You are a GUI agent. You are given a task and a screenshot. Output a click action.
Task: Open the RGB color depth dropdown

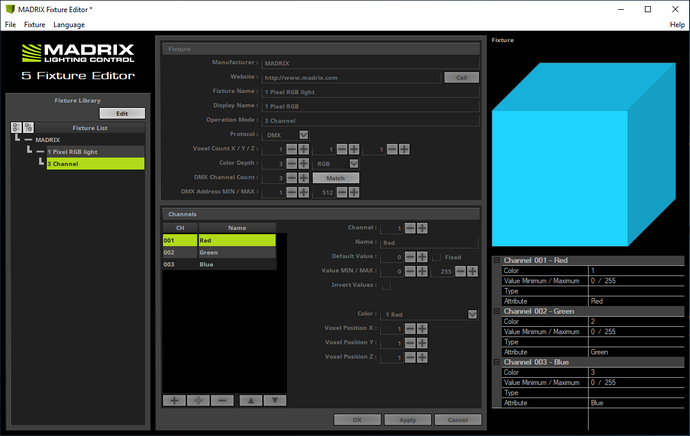click(x=354, y=164)
